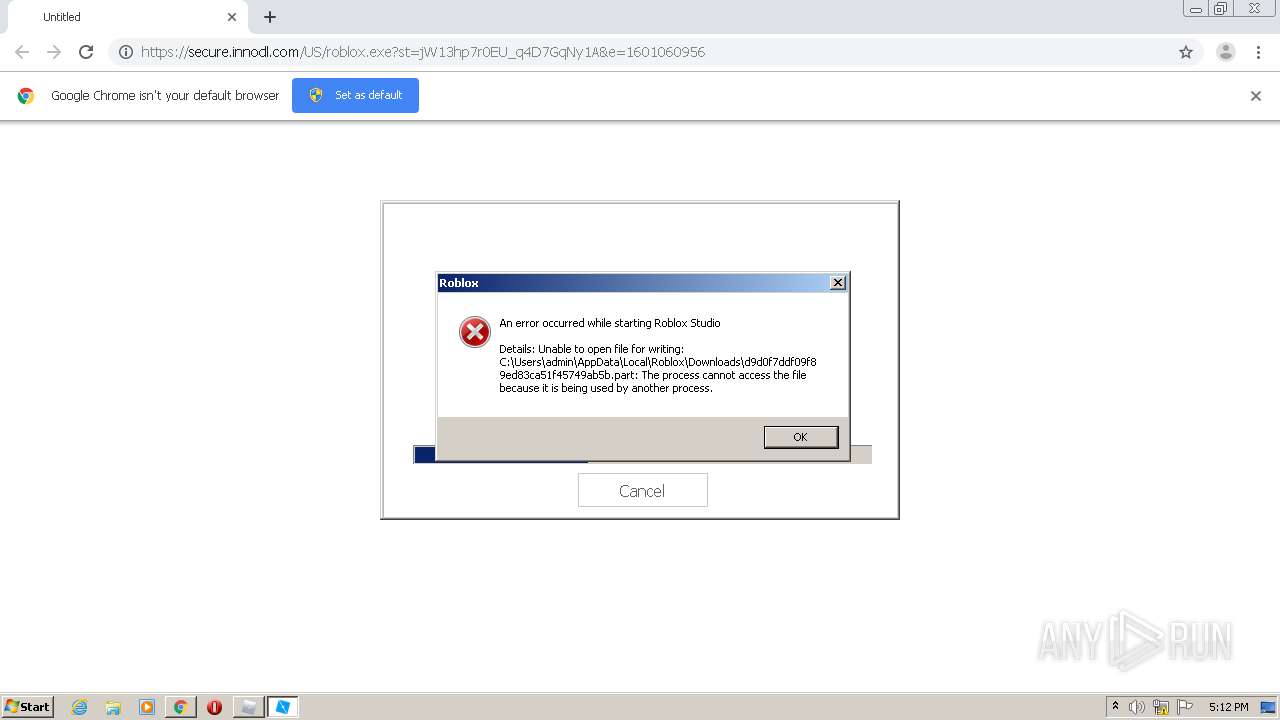Reload the page with refresh icon
Screen dimensions: 1280x720
[86, 52]
